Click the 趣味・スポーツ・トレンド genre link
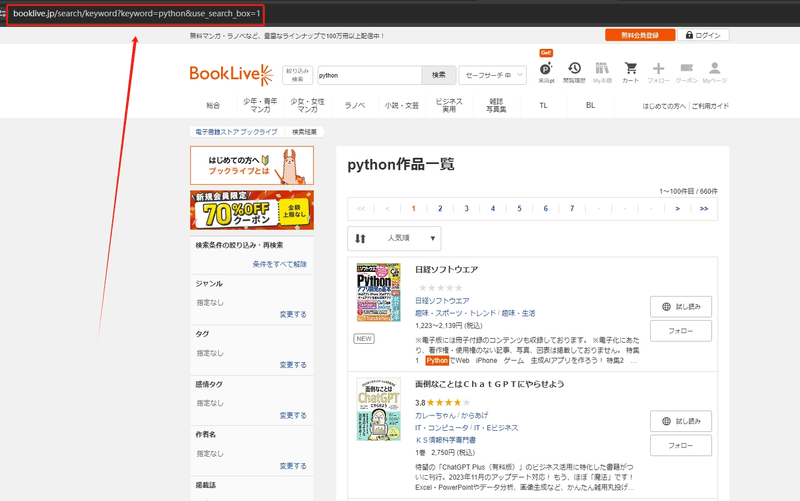 455,313
